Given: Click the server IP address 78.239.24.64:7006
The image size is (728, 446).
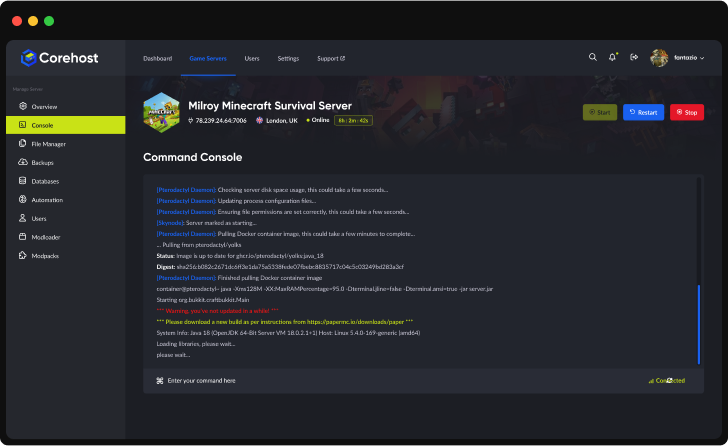Looking at the screenshot, I should tap(221, 121).
